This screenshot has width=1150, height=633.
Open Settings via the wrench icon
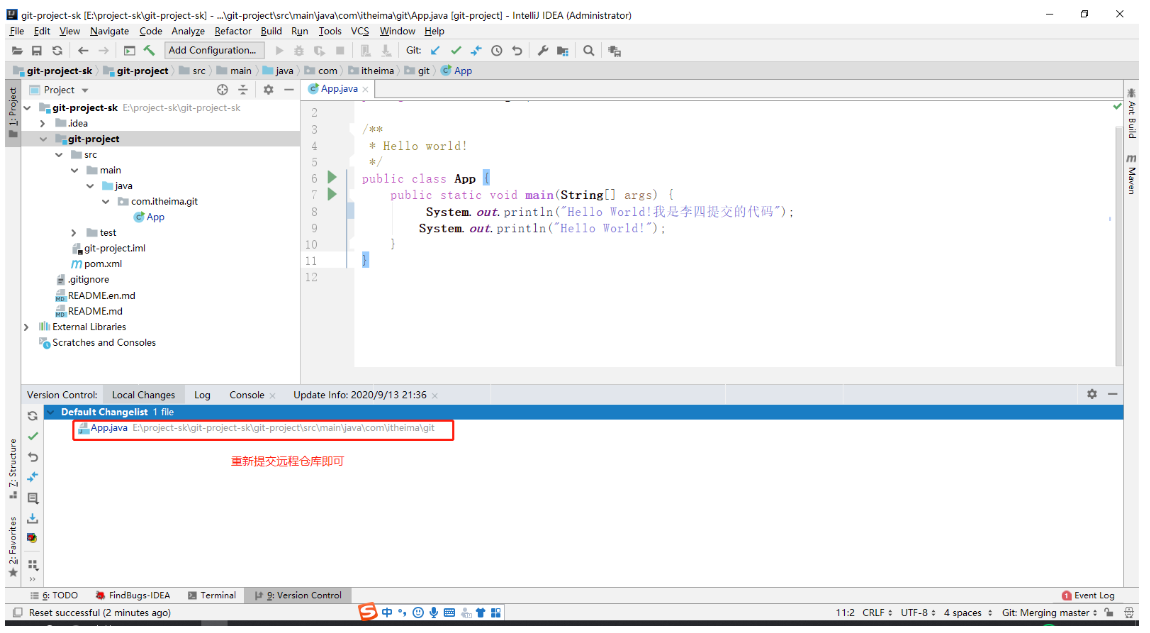point(543,51)
